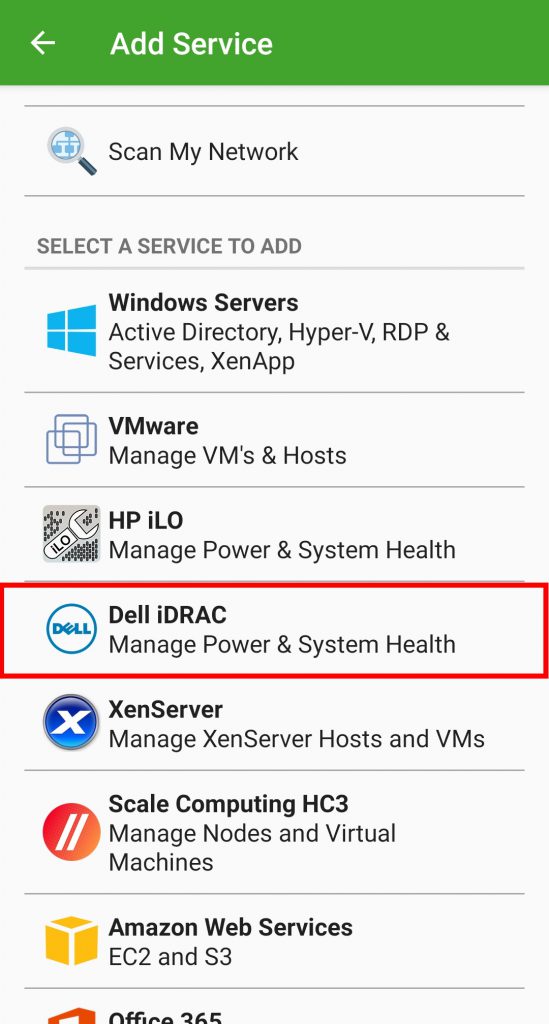The image size is (549, 1024).
Task: Select Scale Computing HC3 entry
Action: (274, 831)
